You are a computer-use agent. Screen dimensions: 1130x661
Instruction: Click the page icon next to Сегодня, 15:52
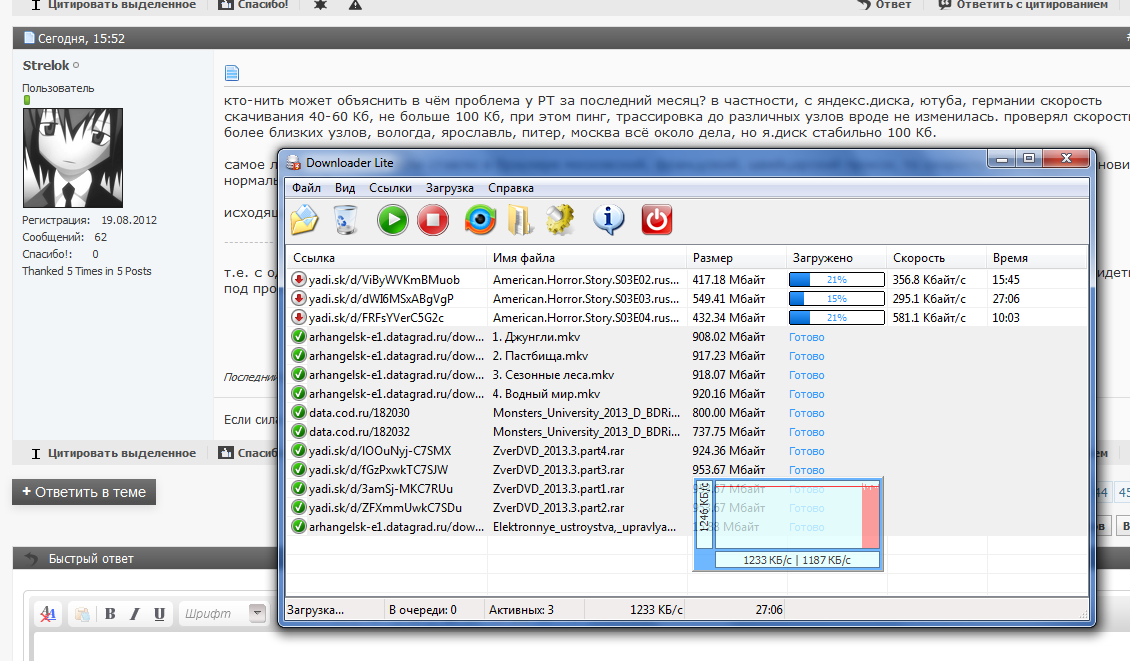[29, 37]
